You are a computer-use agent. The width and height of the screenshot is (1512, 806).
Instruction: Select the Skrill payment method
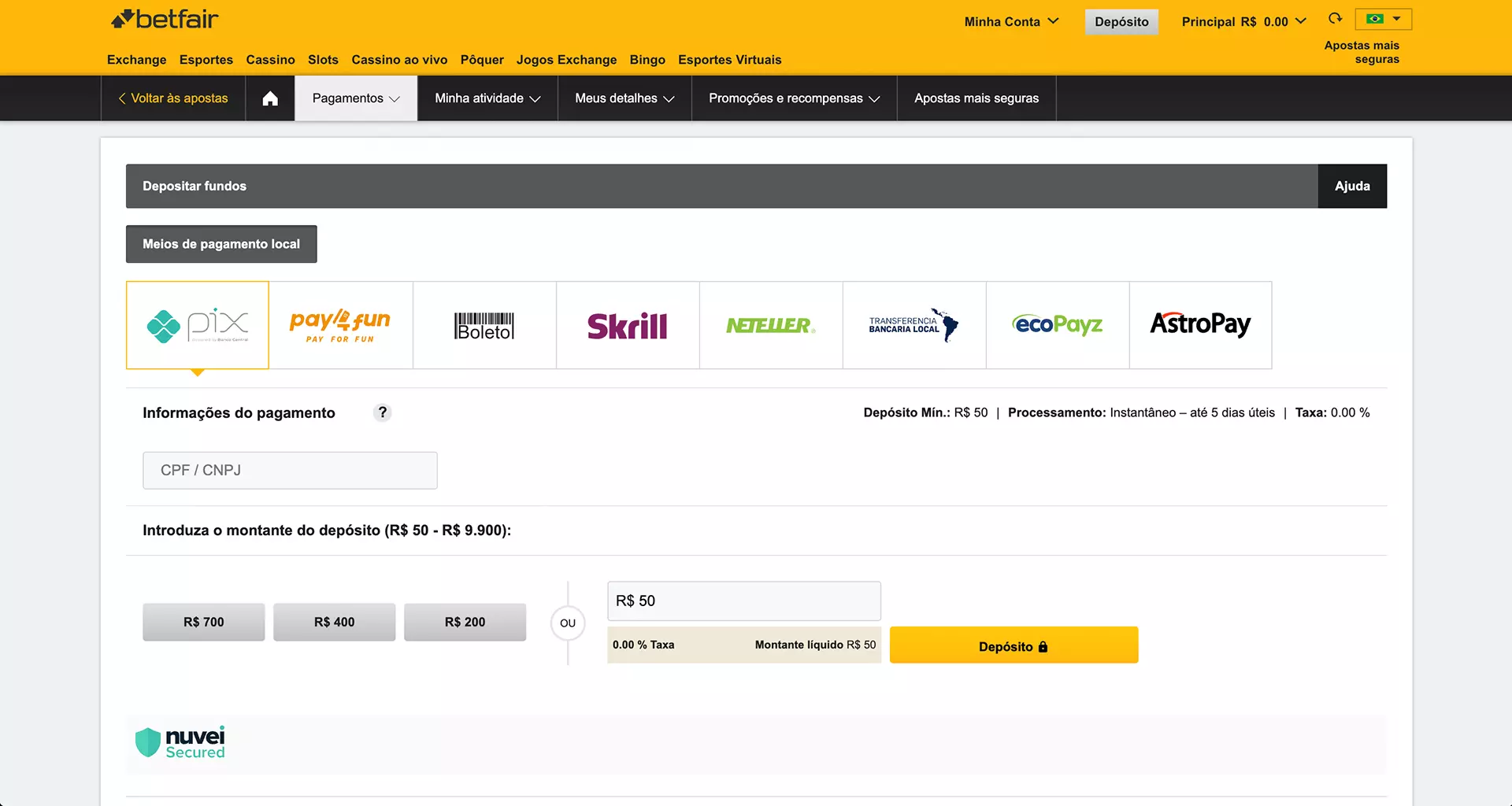tap(628, 325)
